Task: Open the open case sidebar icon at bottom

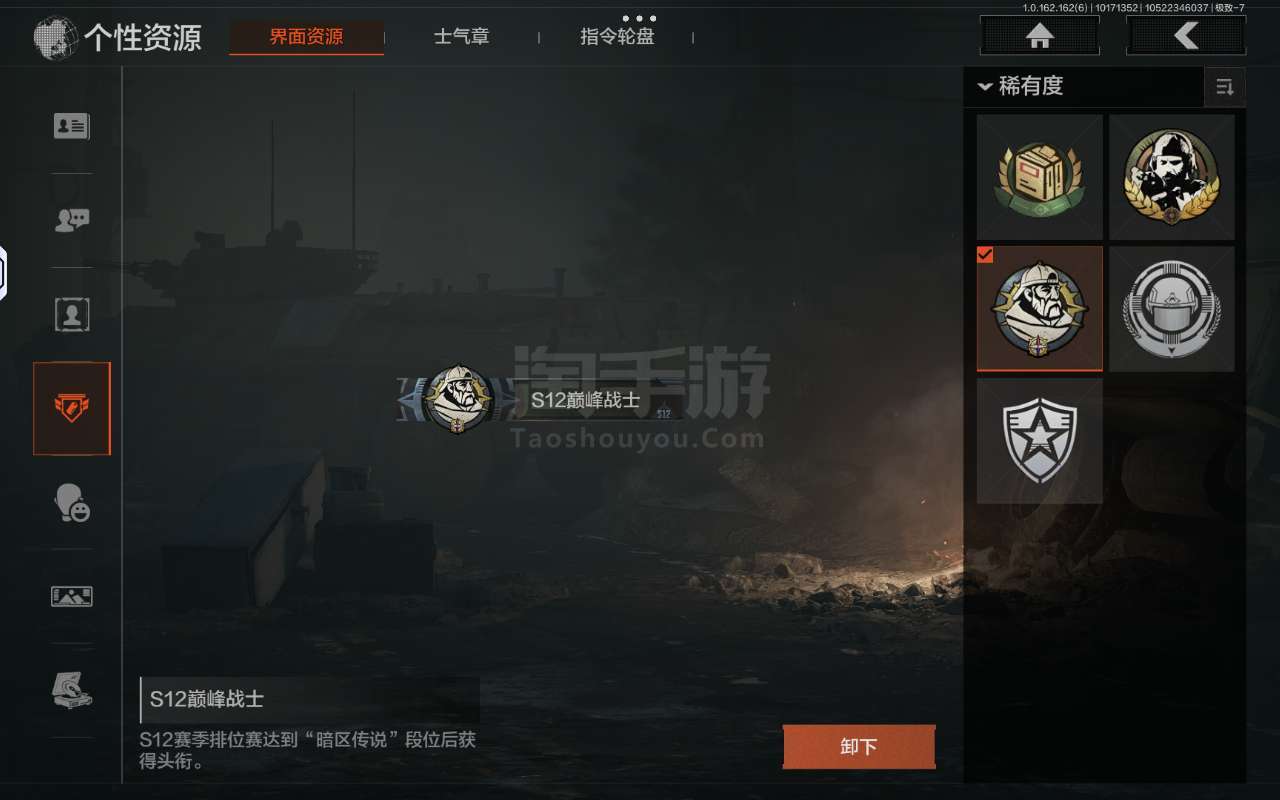Action: (x=72, y=690)
